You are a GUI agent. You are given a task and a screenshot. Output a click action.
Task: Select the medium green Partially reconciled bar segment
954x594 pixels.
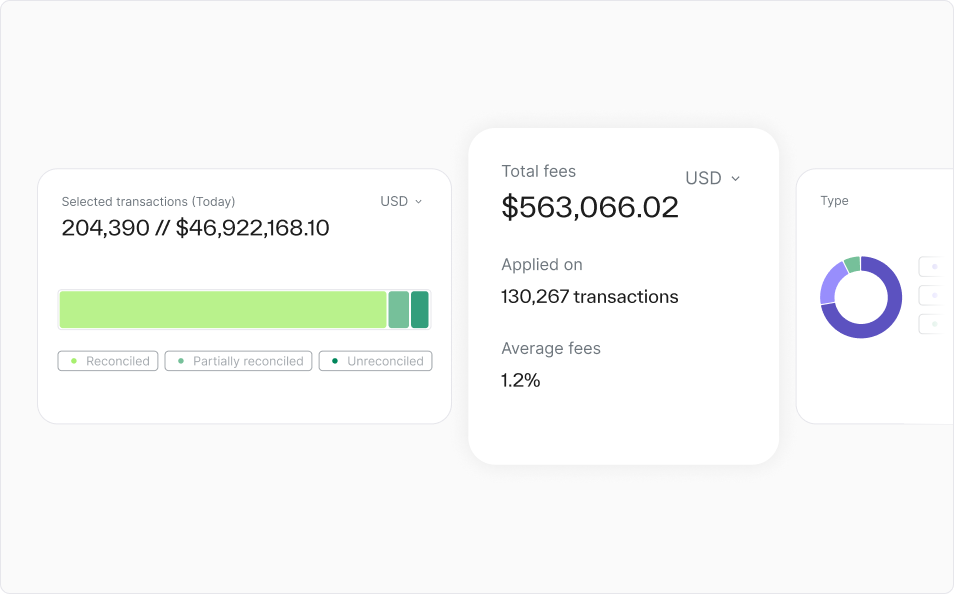point(398,310)
